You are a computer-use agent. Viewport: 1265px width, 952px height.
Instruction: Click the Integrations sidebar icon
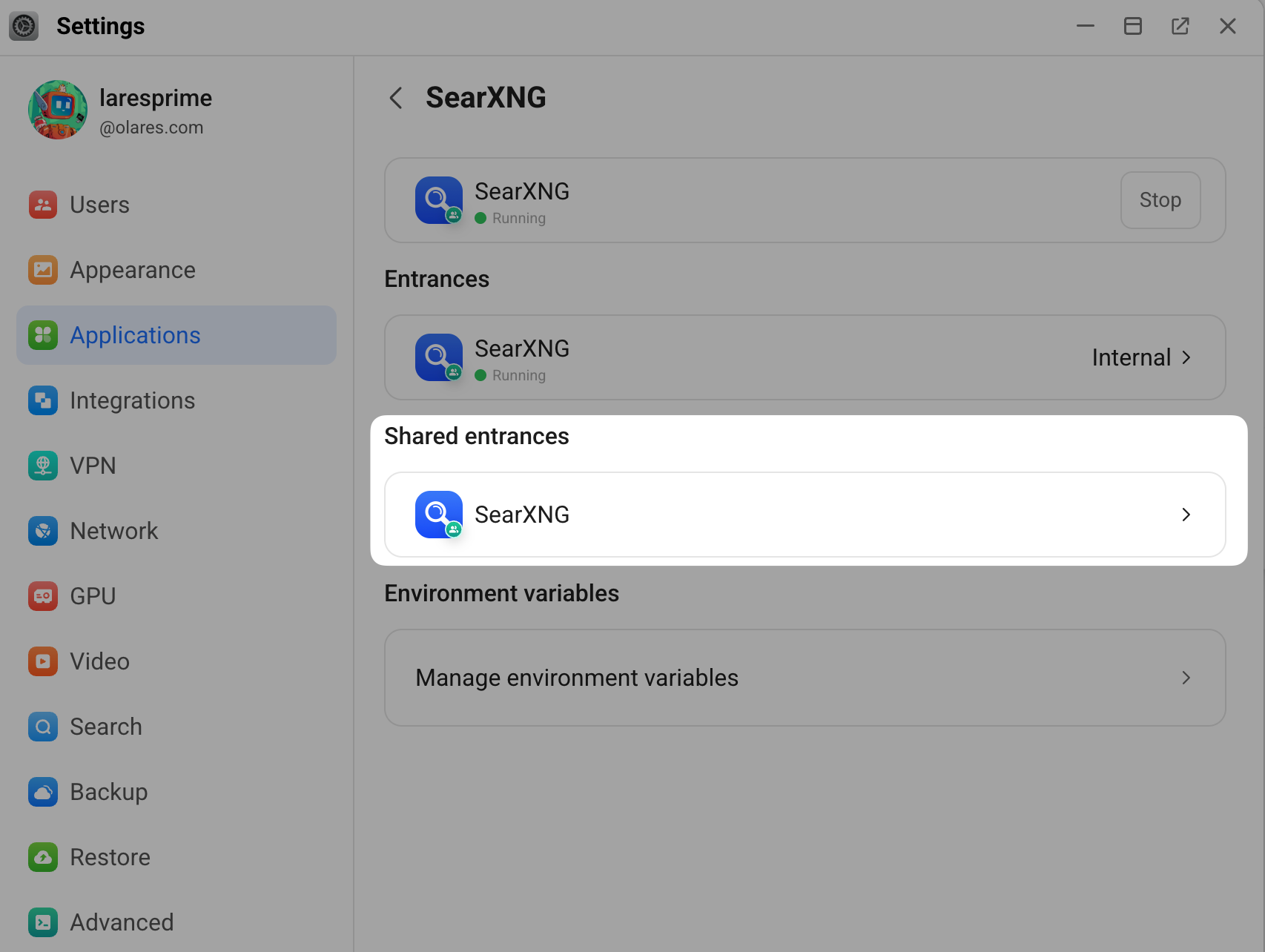(x=43, y=400)
